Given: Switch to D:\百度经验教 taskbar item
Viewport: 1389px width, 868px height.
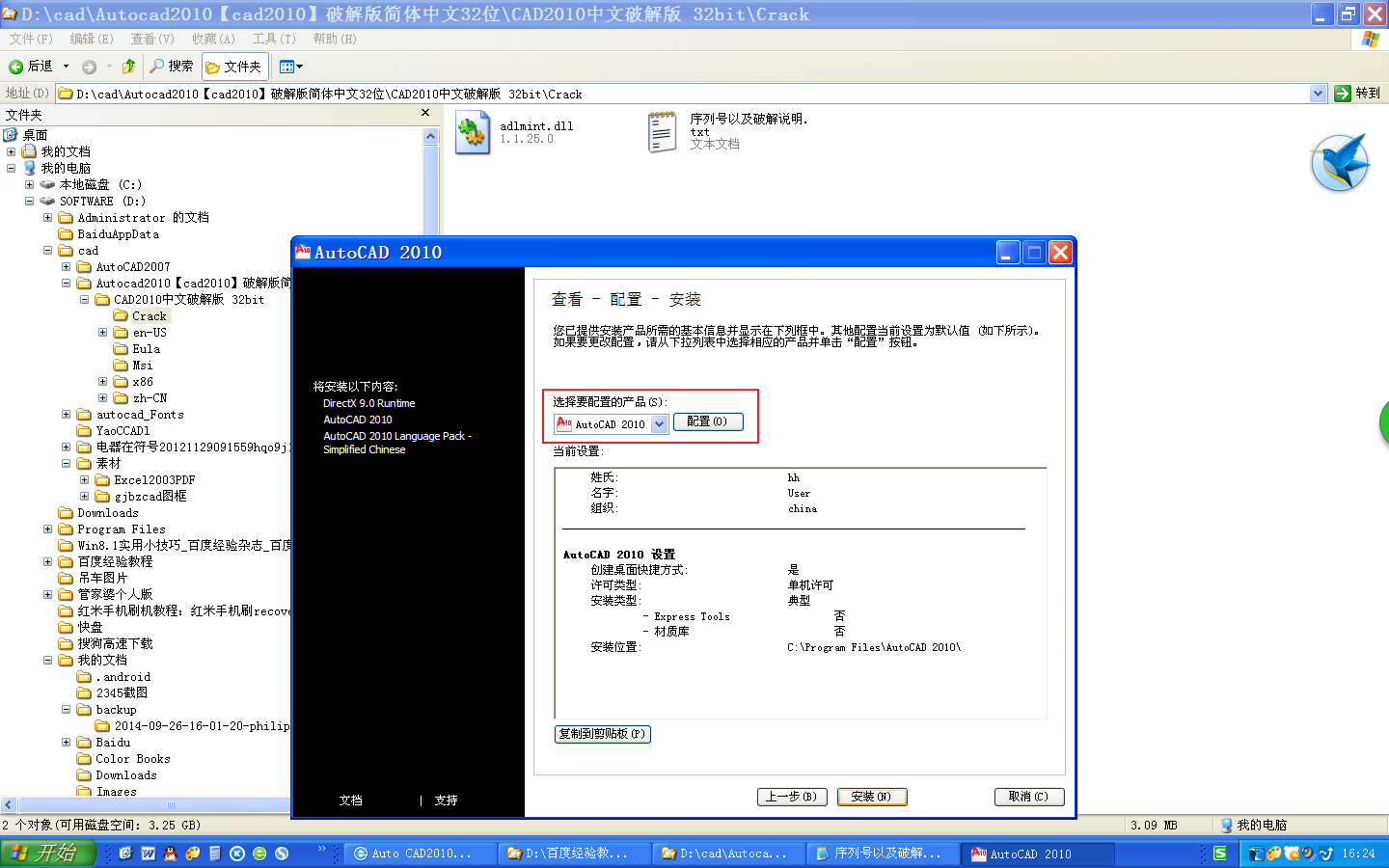Looking at the screenshot, I should (x=575, y=854).
